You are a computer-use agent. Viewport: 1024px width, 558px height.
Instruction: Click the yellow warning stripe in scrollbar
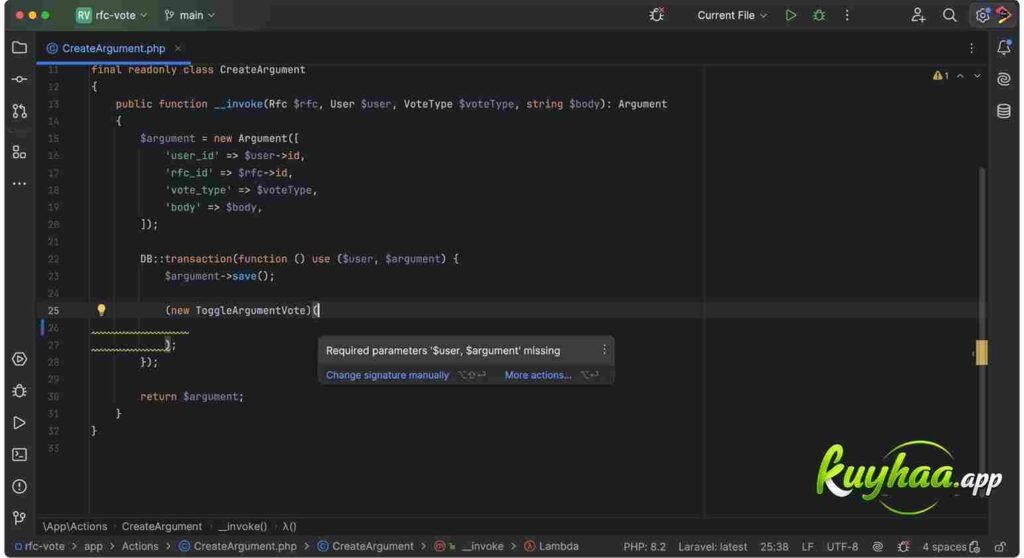pyautogui.click(x=981, y=353)
